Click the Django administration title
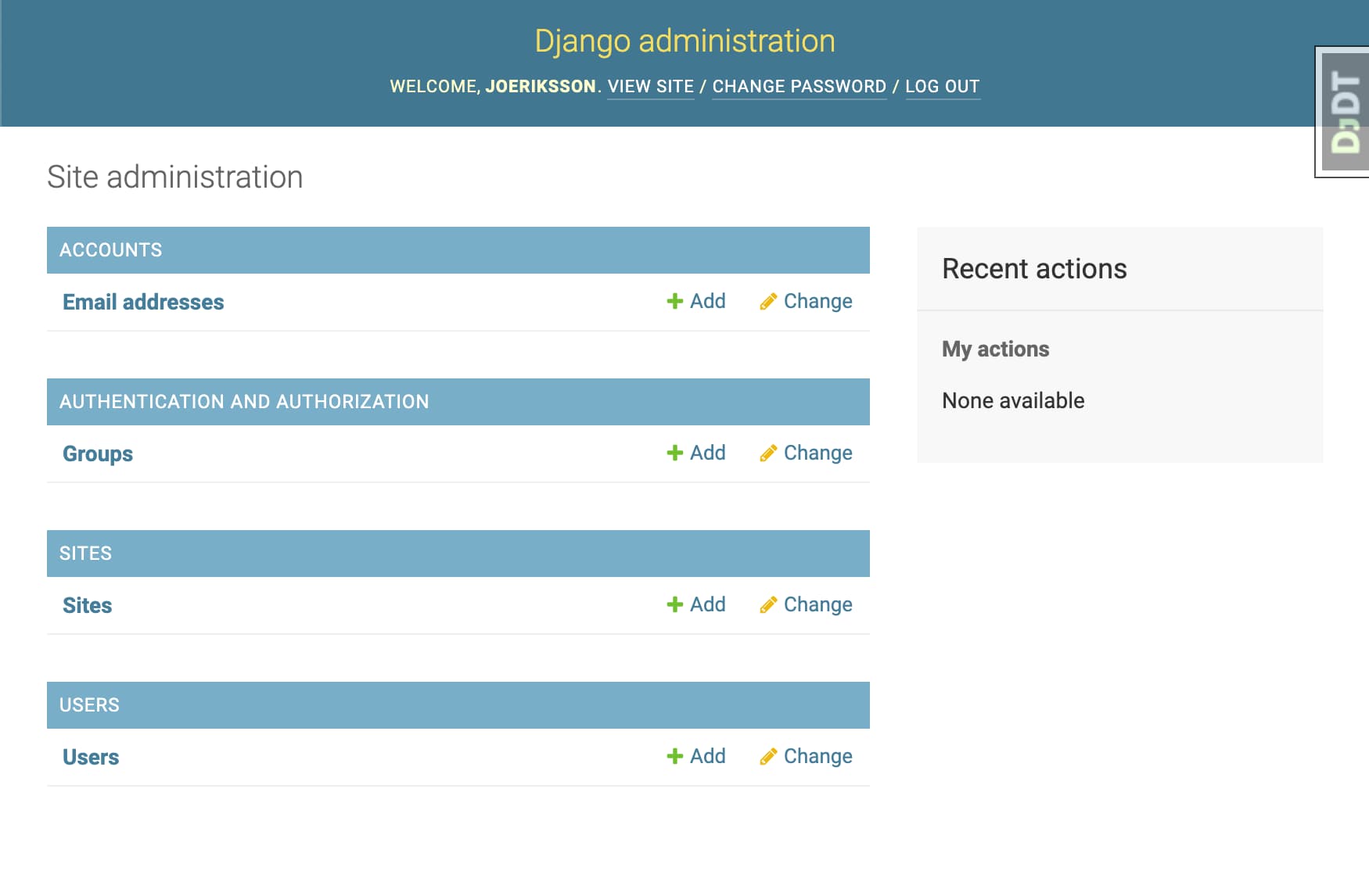This screenshot has width=1369, height=896. pos(684,41)
